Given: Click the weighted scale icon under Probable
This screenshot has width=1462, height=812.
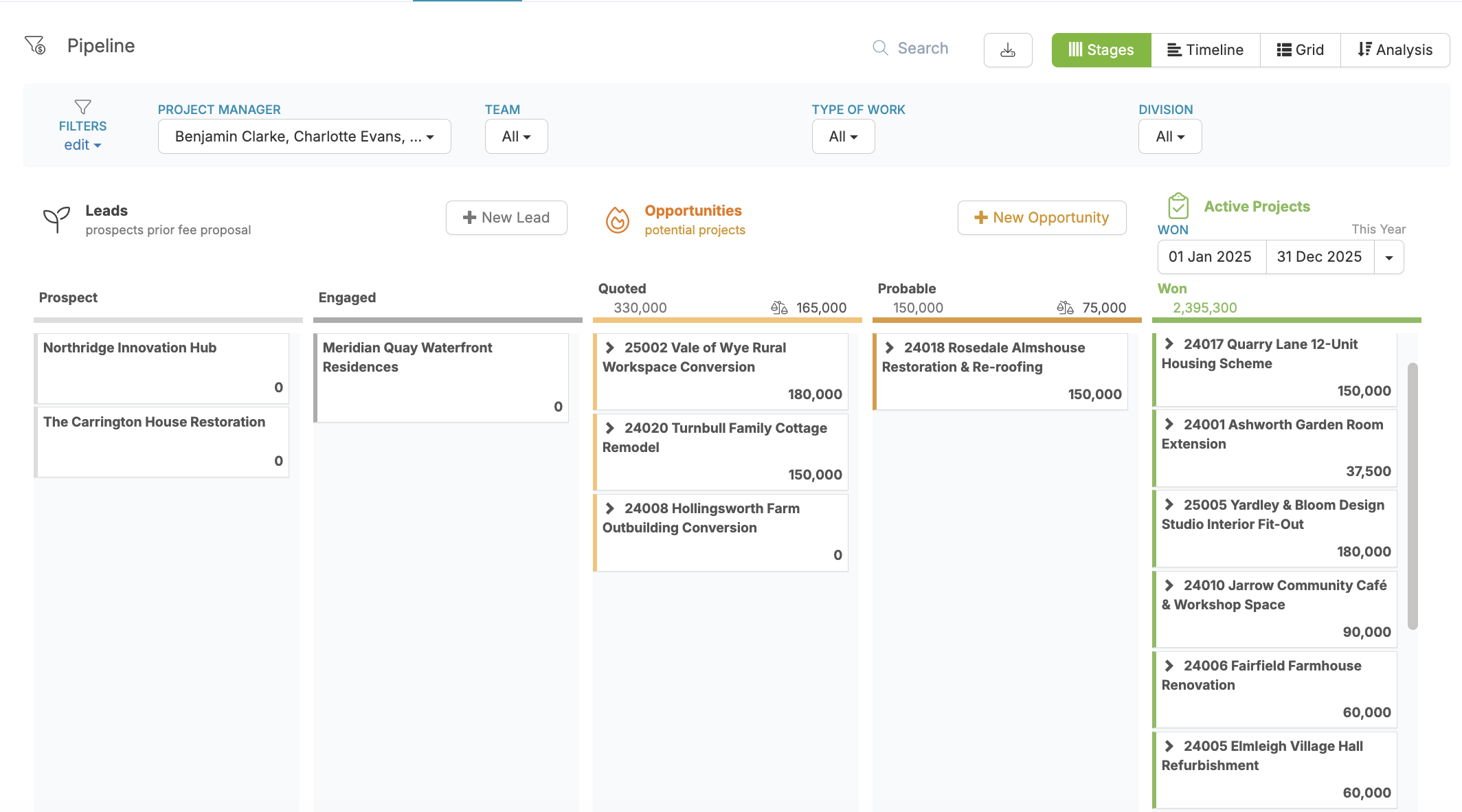Looking at the screenshot, I should click(x=1065, y=308).
